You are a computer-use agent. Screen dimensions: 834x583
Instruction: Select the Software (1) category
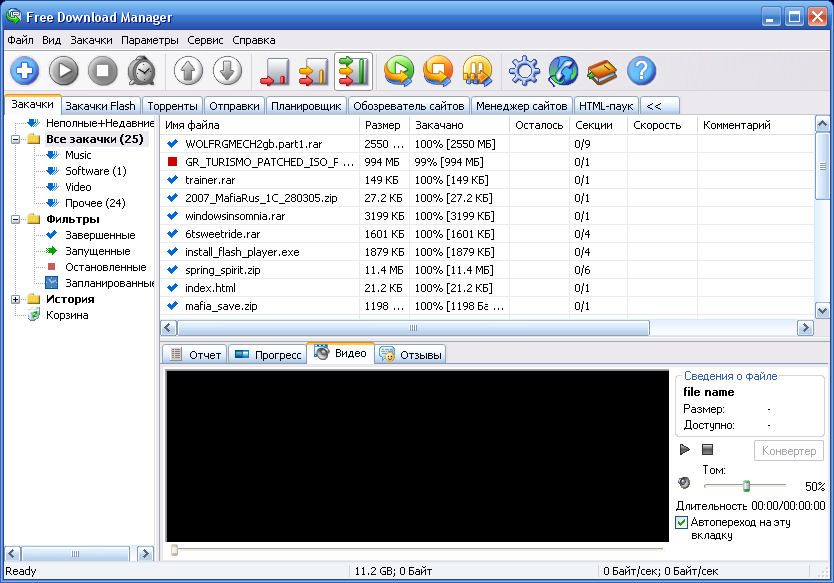[x=96, y=171]
